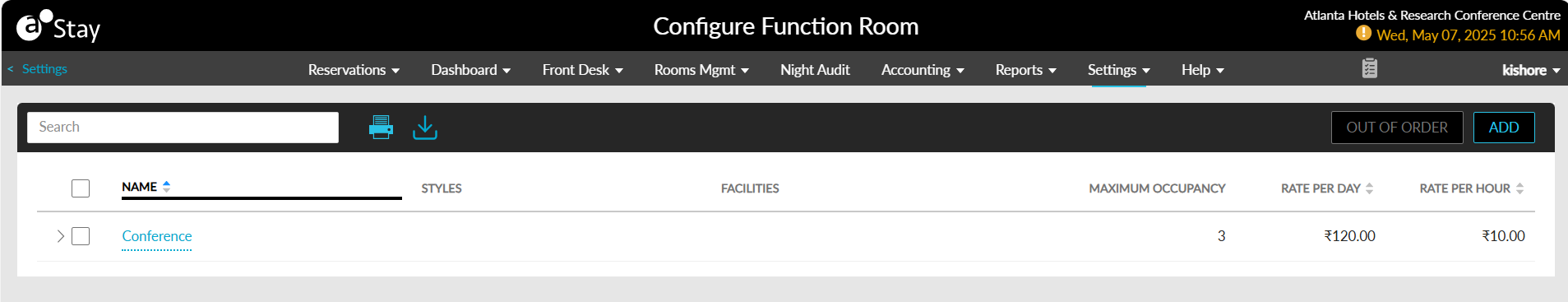
Task: Click the orange alert warning icon
Action: pos(1363,33)
